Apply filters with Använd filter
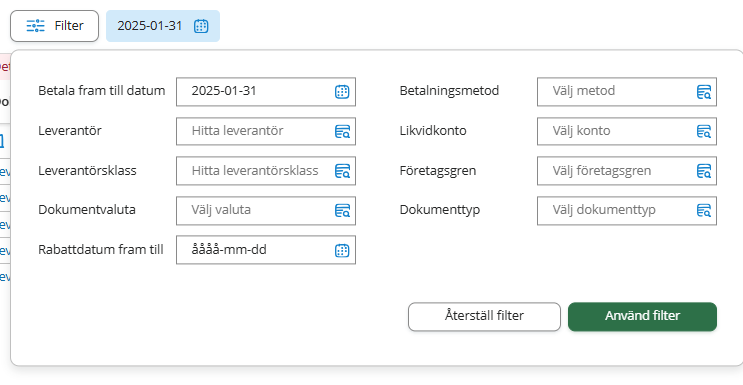 (x=642, y=316)
